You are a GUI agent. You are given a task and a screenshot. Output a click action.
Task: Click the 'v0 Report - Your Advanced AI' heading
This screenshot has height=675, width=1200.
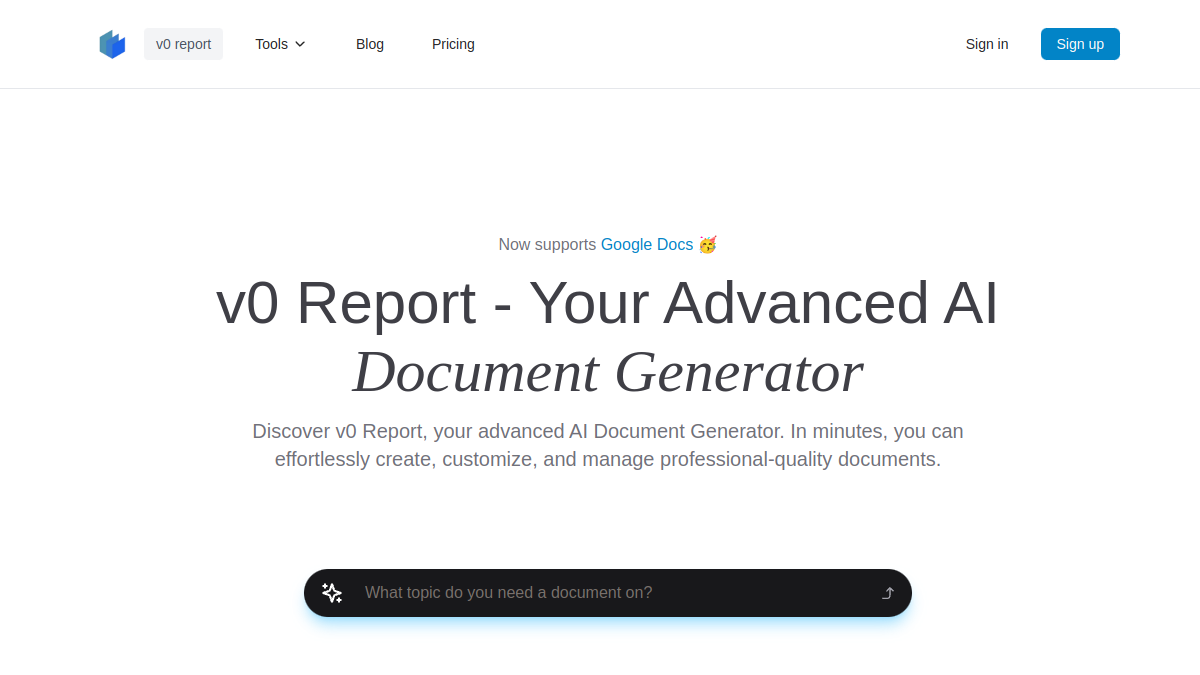[x=608, y=303]
